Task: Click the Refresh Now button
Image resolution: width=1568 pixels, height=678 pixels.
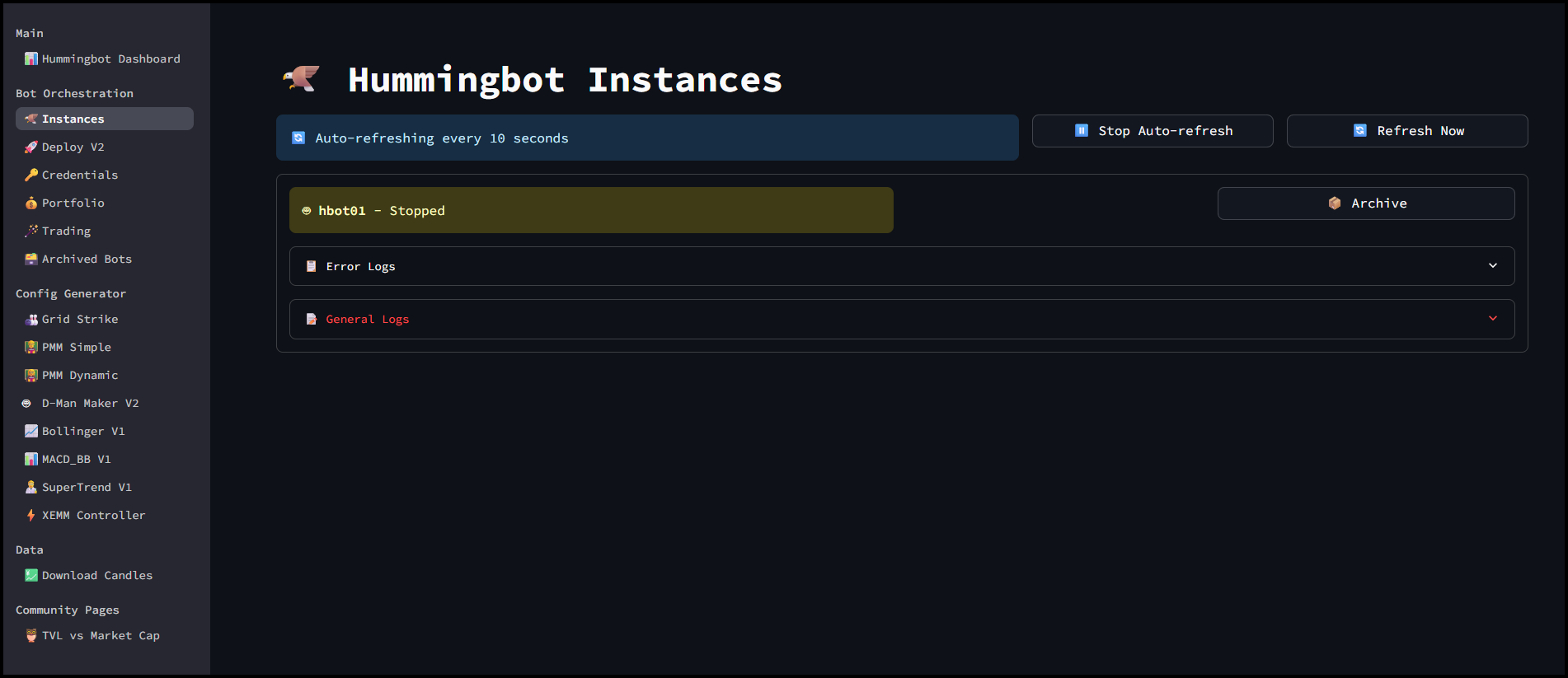Action: click(1406, 131)
